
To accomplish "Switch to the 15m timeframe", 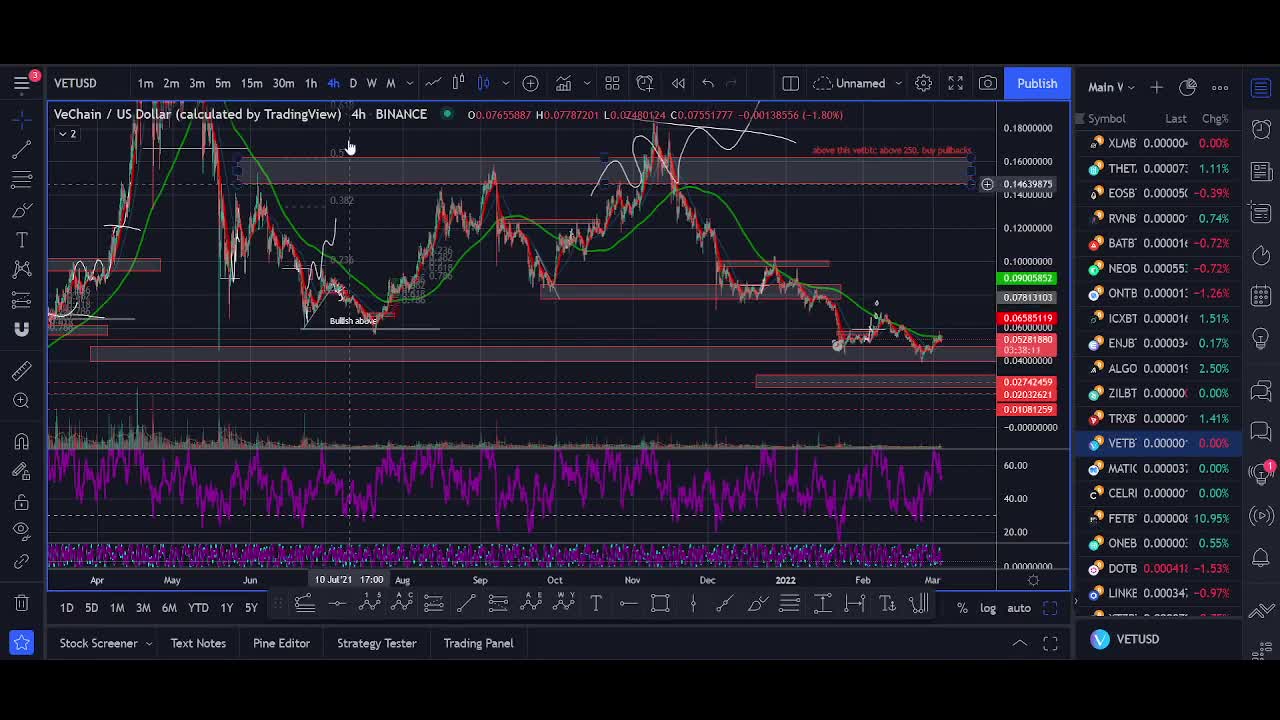I will [251, 83].
